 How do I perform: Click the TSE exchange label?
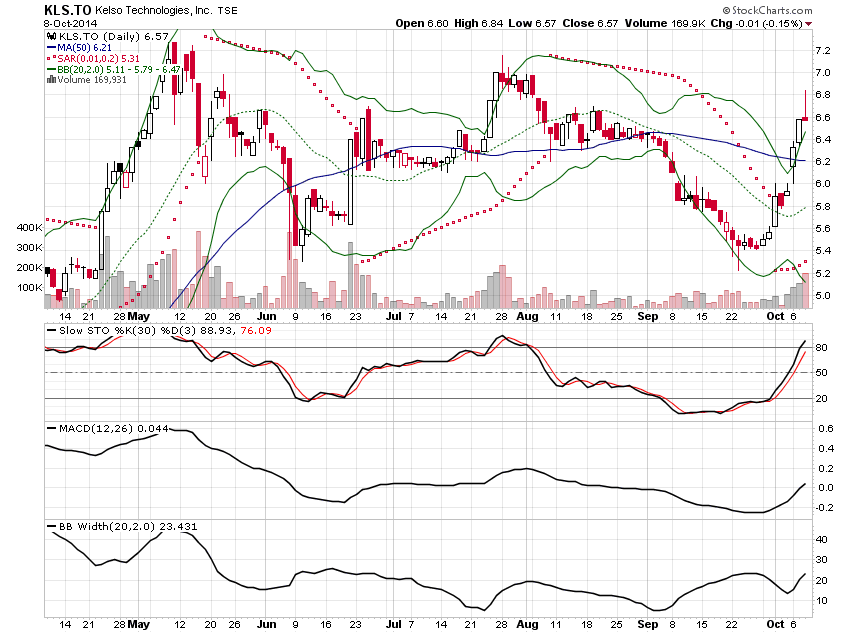pos(228,10)
